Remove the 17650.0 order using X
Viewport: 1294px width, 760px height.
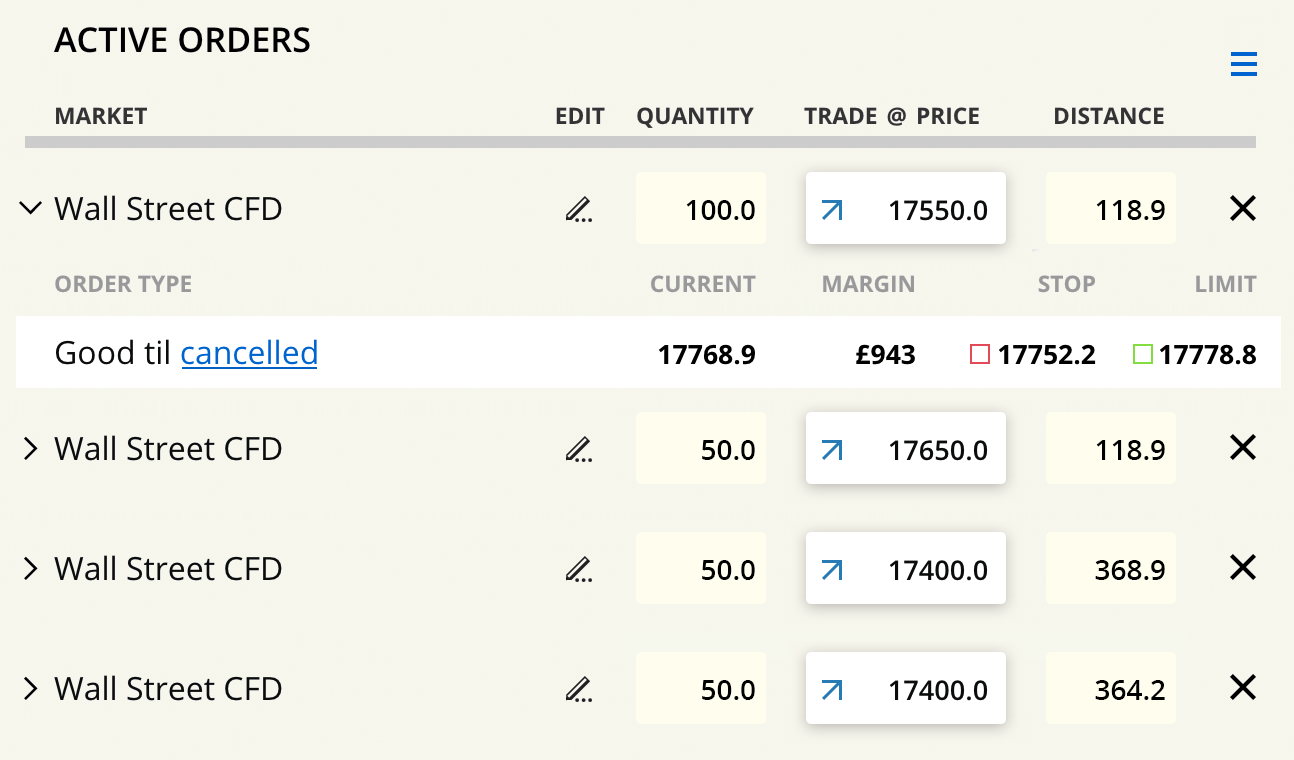click(x=1242, y=448)
